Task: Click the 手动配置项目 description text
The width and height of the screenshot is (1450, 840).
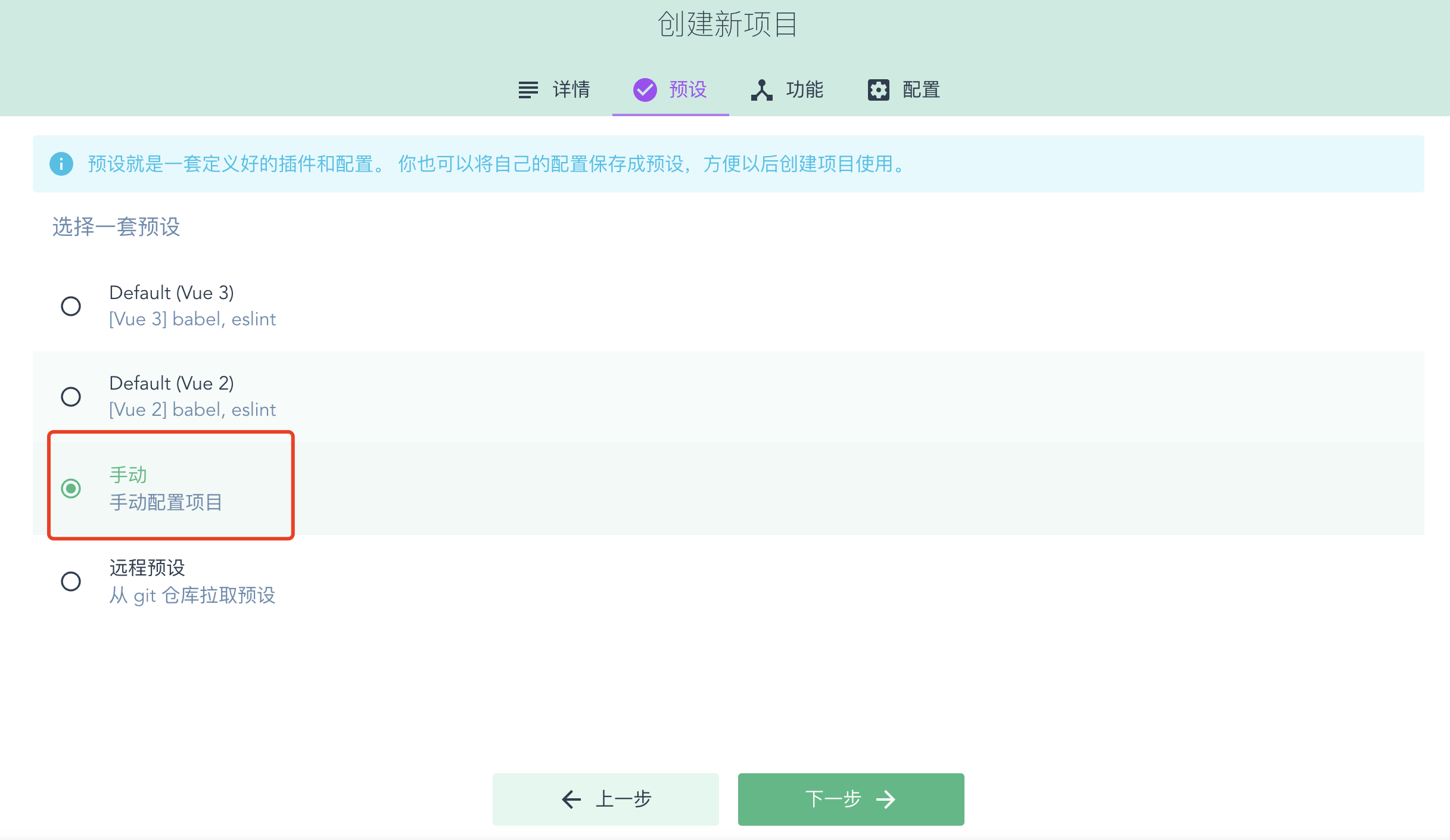Action: tap(166, 502)
